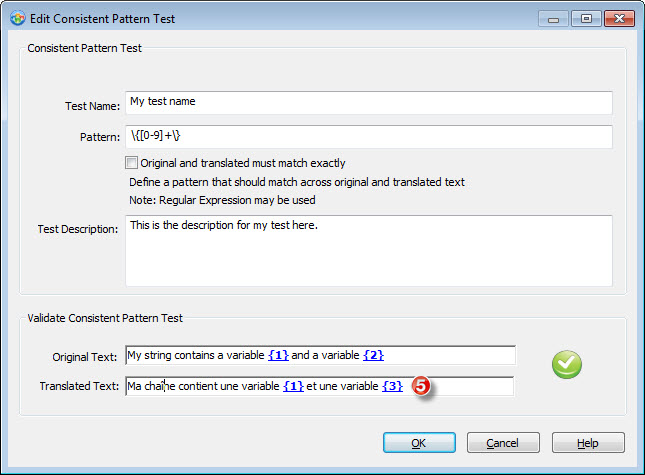Focus the Test Name field

click(x=369, y=103)
